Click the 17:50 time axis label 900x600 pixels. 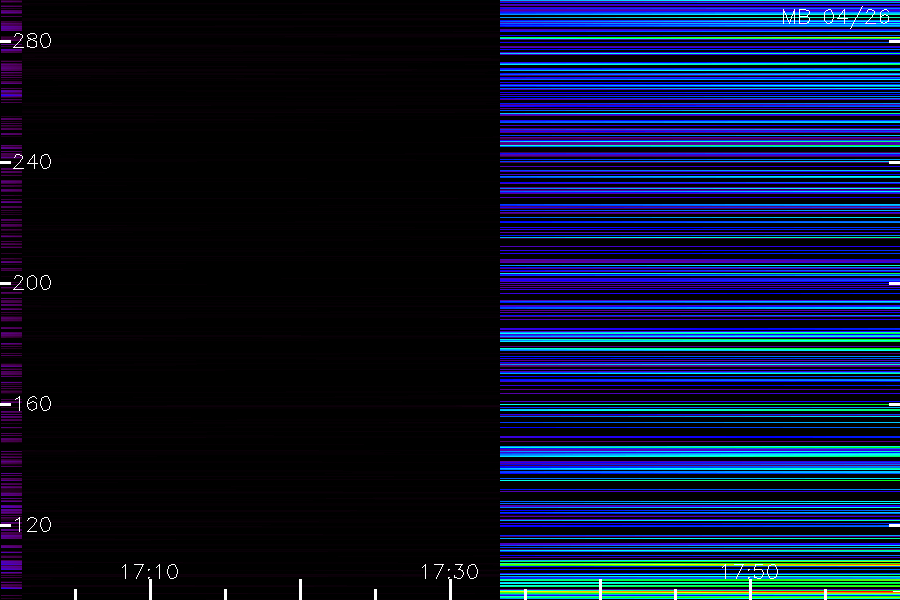click(750, 572)
